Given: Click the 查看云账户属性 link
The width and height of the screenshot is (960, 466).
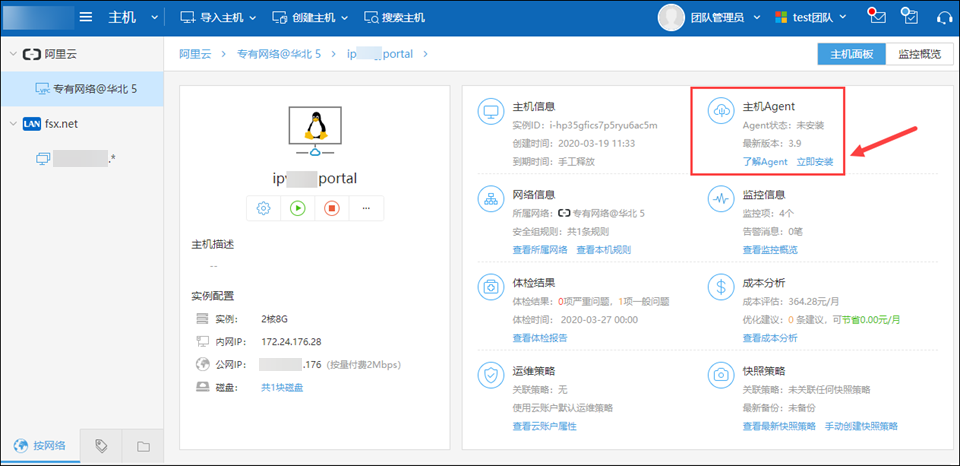Looking at the screenshot, I should click(x=544, y=426).
